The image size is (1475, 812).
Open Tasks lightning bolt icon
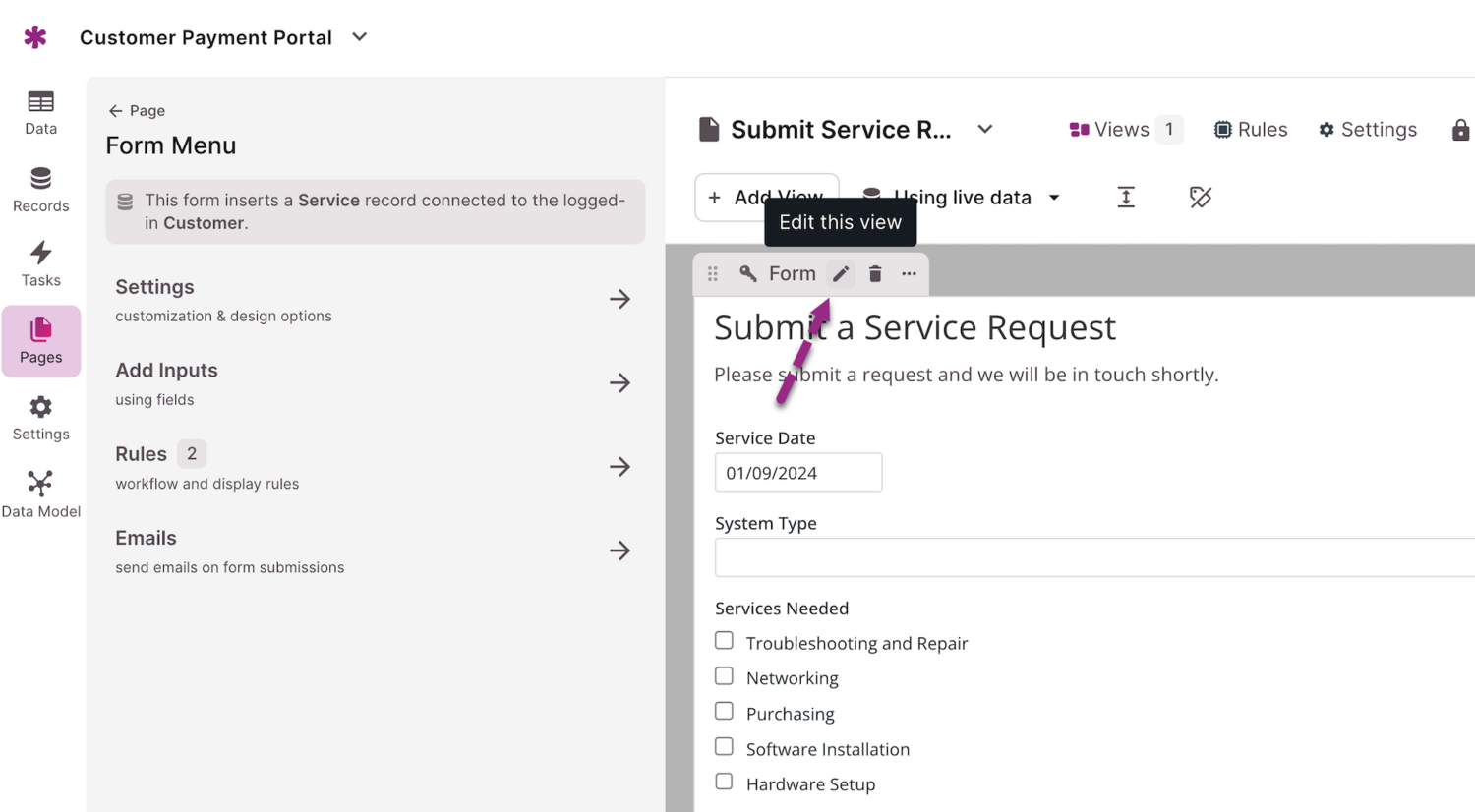[x=40, y=254]
